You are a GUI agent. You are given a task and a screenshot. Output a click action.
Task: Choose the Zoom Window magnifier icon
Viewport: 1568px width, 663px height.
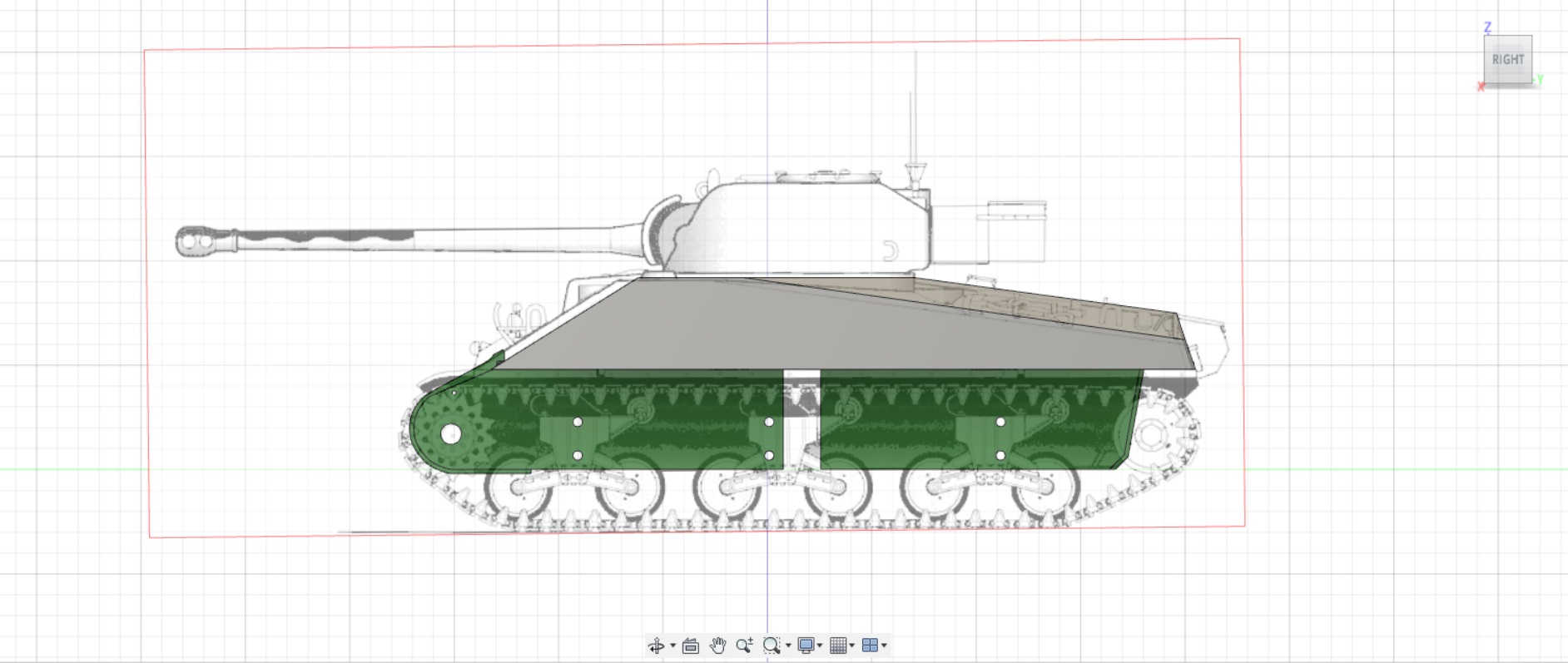point(771,646)
